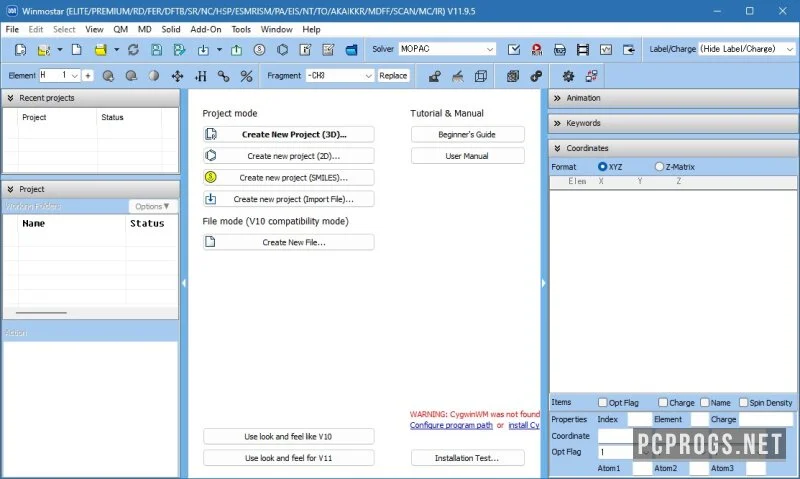The width and height of the screenshot is (800, 479).
Task: Enable the Spin Density checkbox
Action: click(x=743, y=402)
